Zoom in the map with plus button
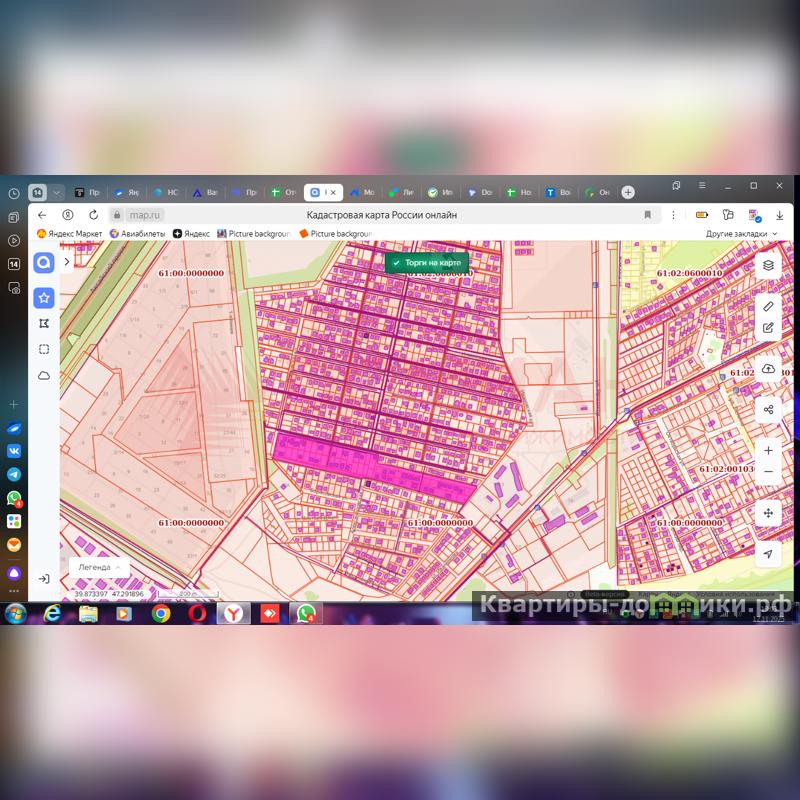The height and width of the screenshot is (800, 800). click(768, 451)
